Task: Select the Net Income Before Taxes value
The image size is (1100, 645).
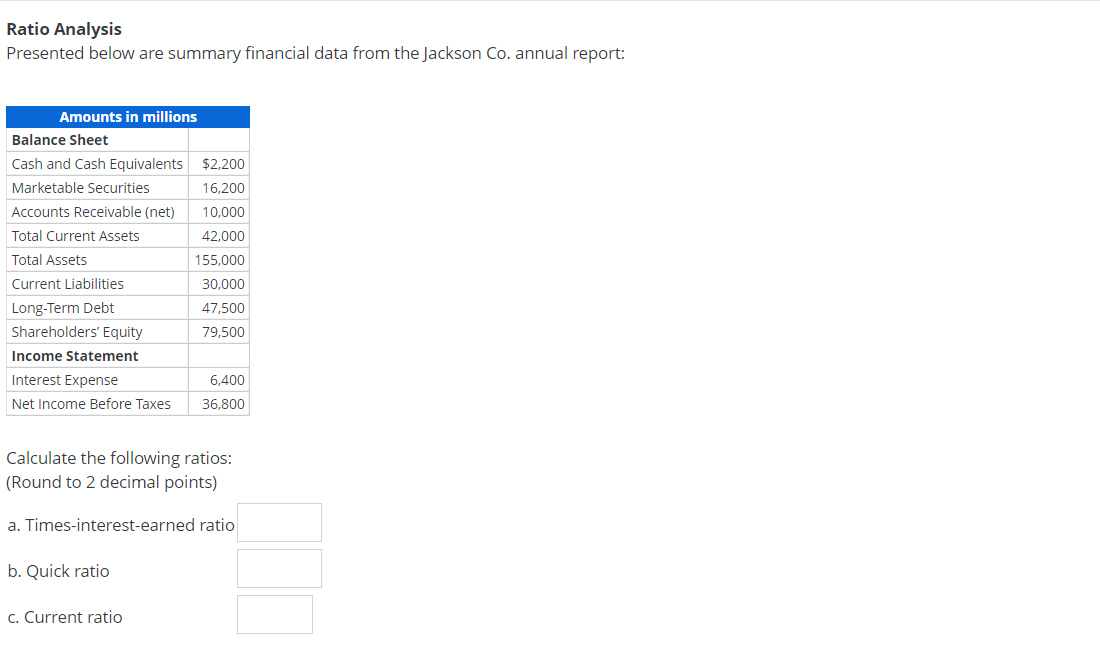Action: 227,403
